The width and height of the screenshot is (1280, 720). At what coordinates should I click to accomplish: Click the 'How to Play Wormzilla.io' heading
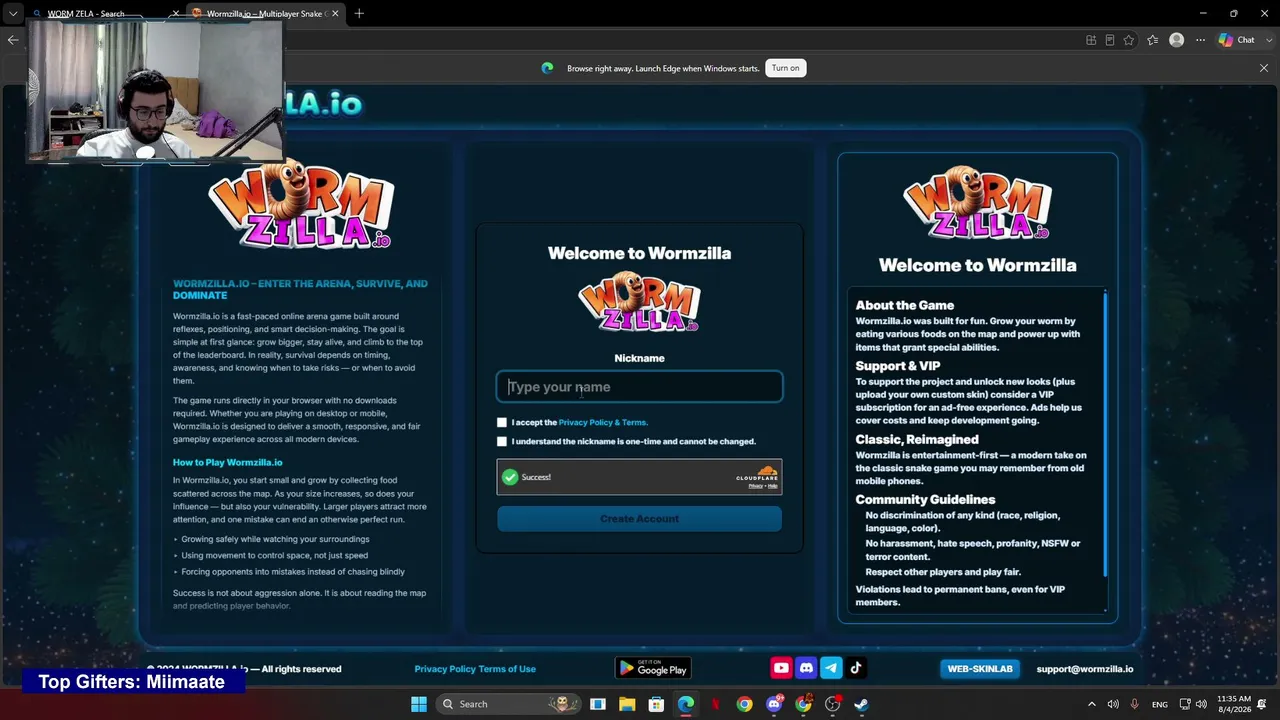(x=228, y=462)
